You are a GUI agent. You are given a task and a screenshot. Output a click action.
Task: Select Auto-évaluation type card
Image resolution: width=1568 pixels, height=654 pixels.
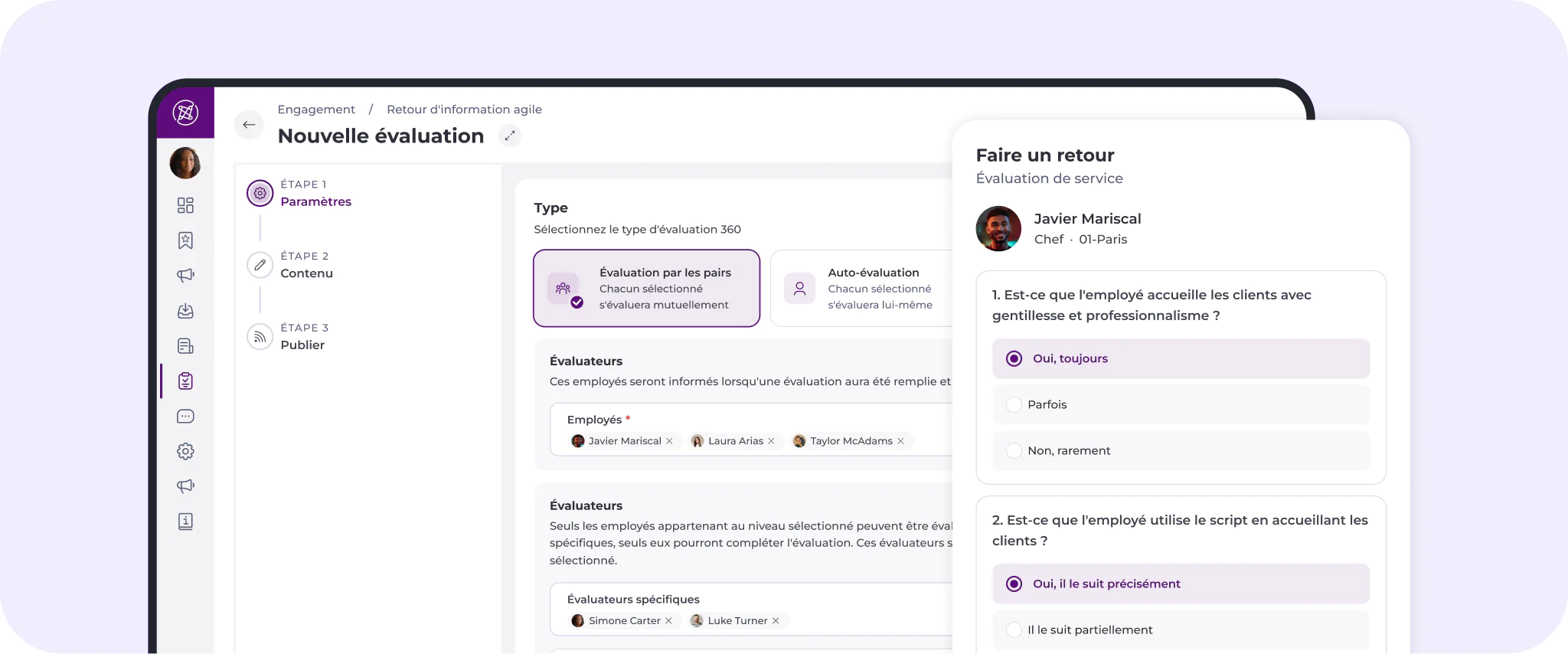tap(861, 288)
